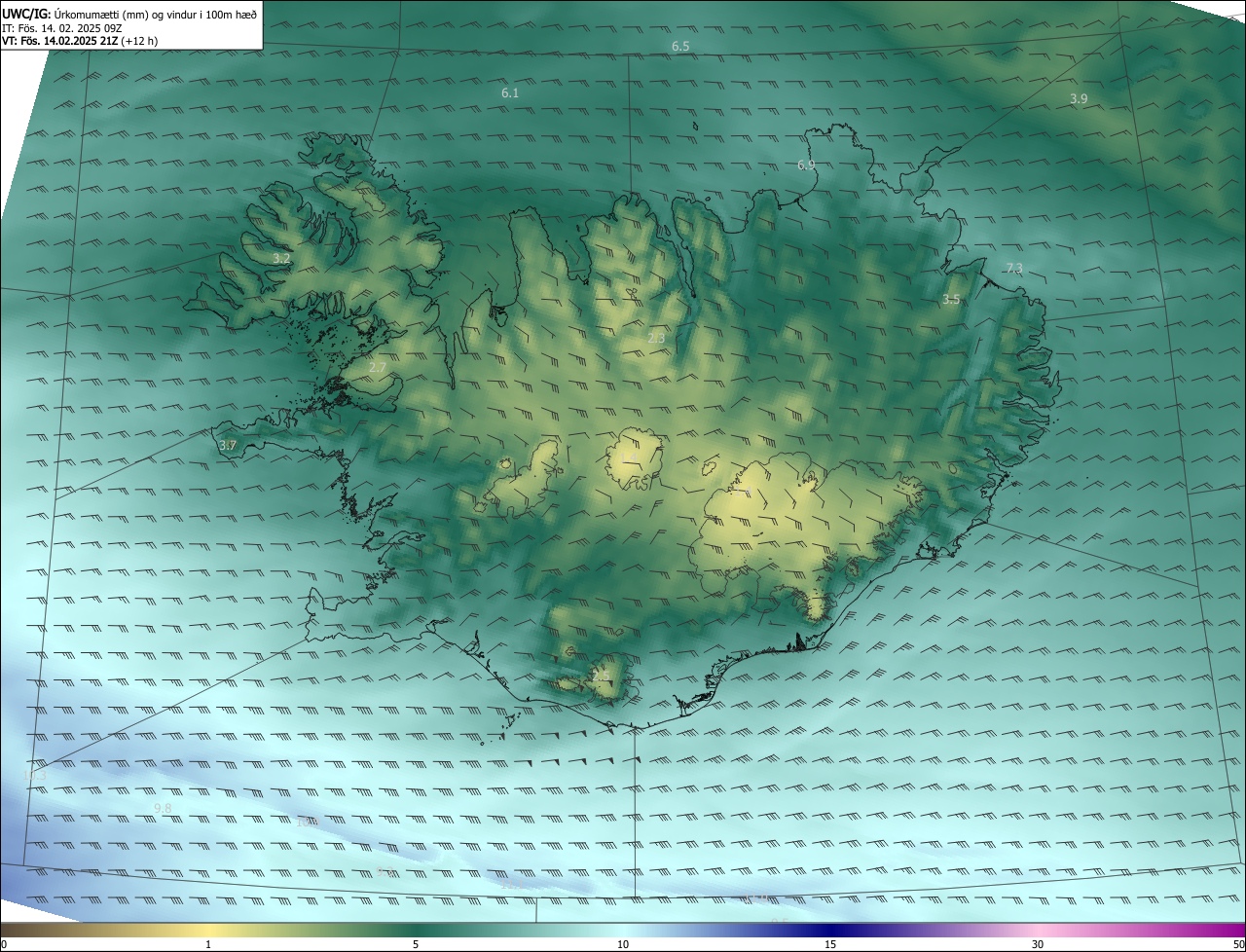The width and height of the screenshot is (1246, 952).
Task: Click the 2.5 value on the southern glacier
Action: (x=601, y=674)
